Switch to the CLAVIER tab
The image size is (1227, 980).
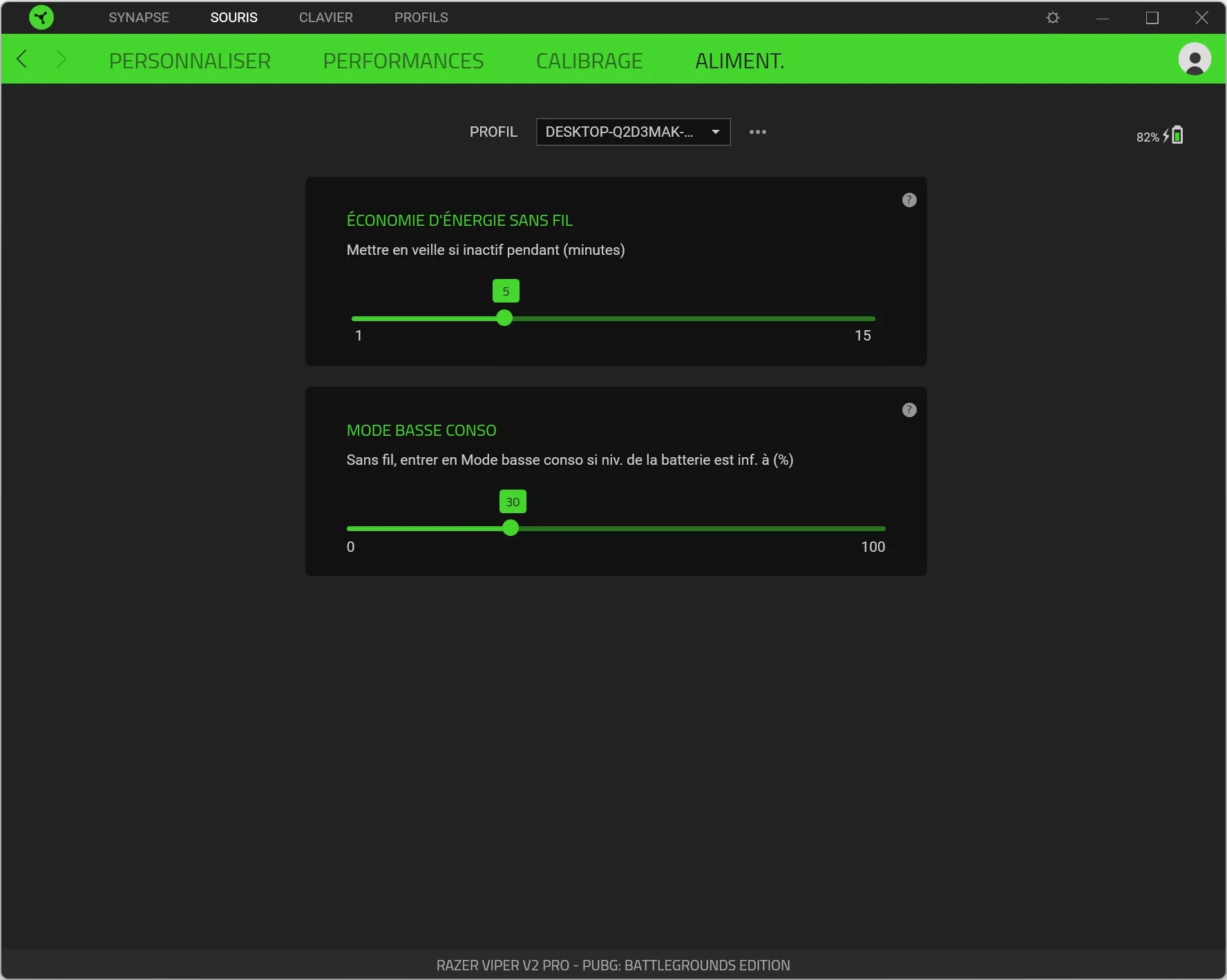(325, 17)
